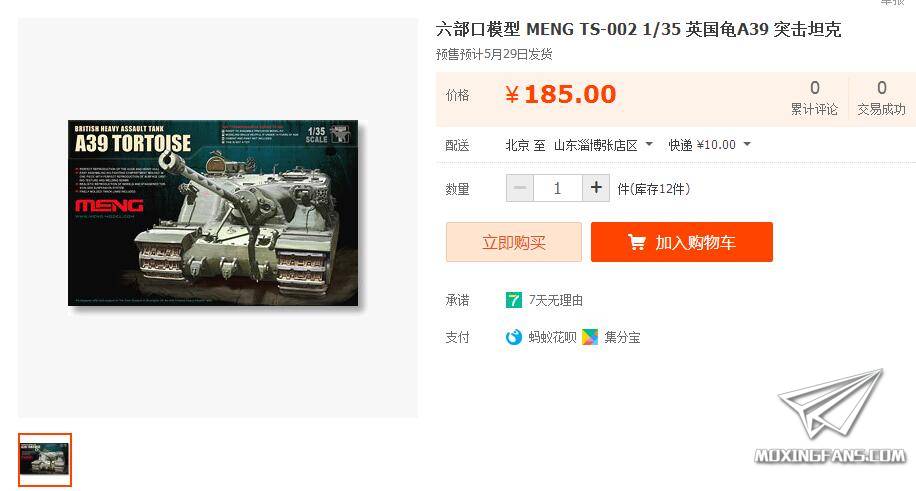Open the 累计评论 reviews count
916x491 pixels.
814,98
